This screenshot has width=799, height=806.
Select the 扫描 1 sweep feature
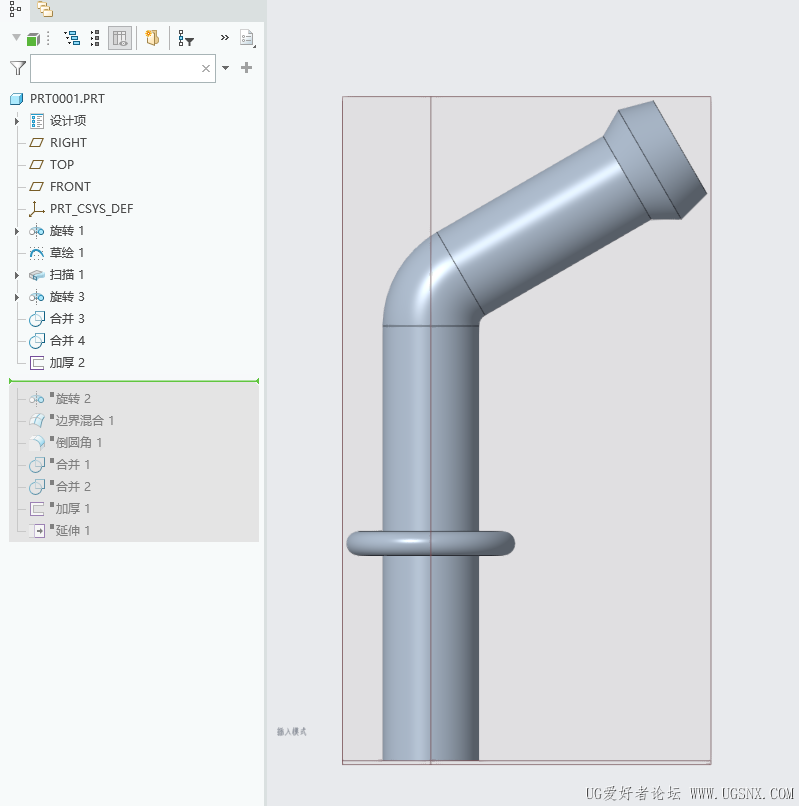click(x=67, y=275)
